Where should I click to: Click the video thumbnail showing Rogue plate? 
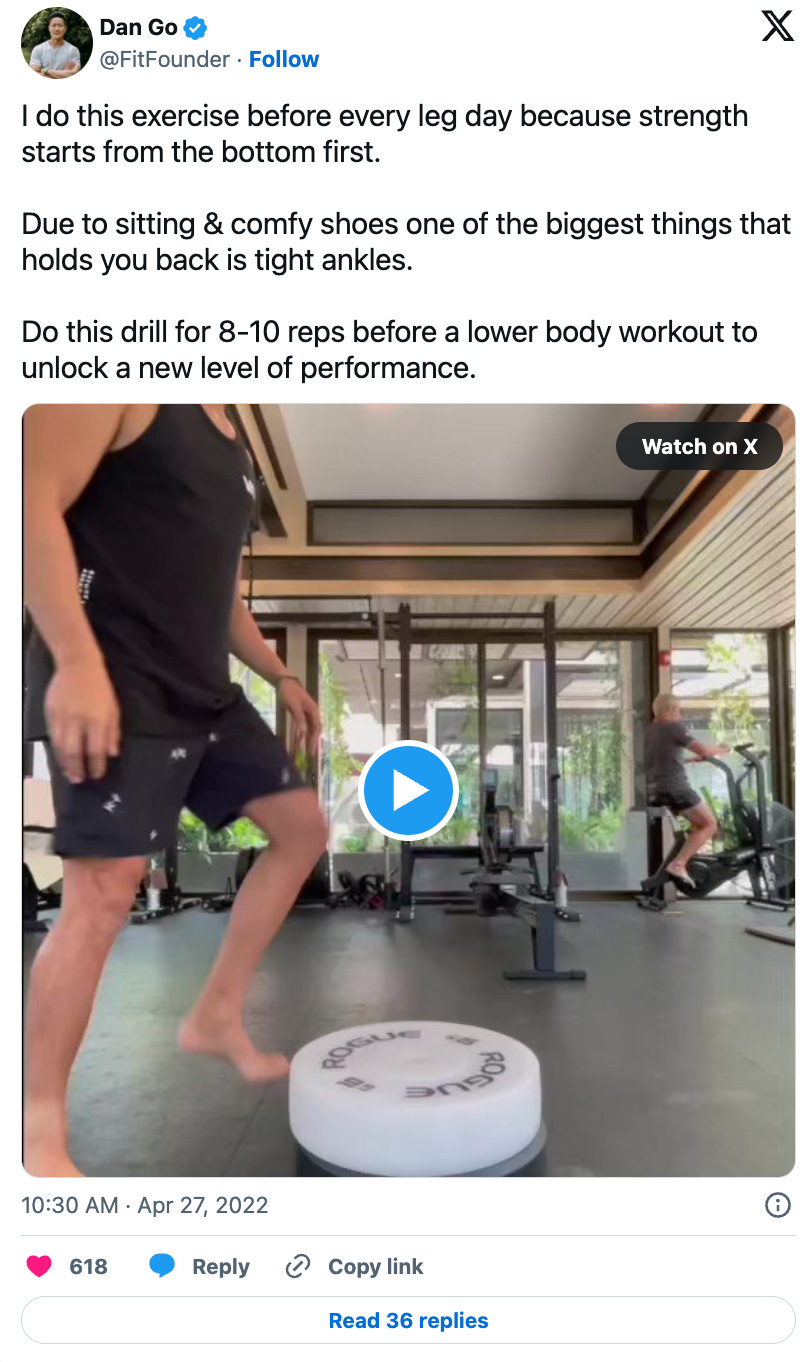point(408,790)
